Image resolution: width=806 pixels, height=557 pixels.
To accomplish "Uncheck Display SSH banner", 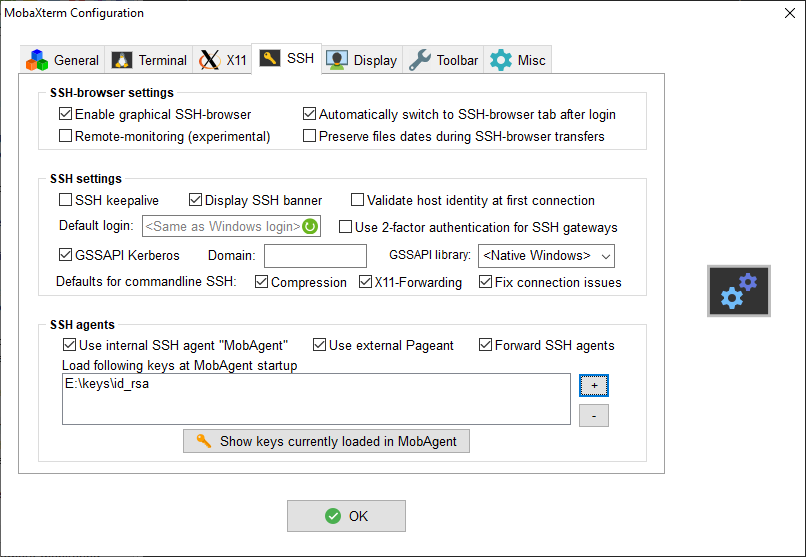I will pos(195,200).
